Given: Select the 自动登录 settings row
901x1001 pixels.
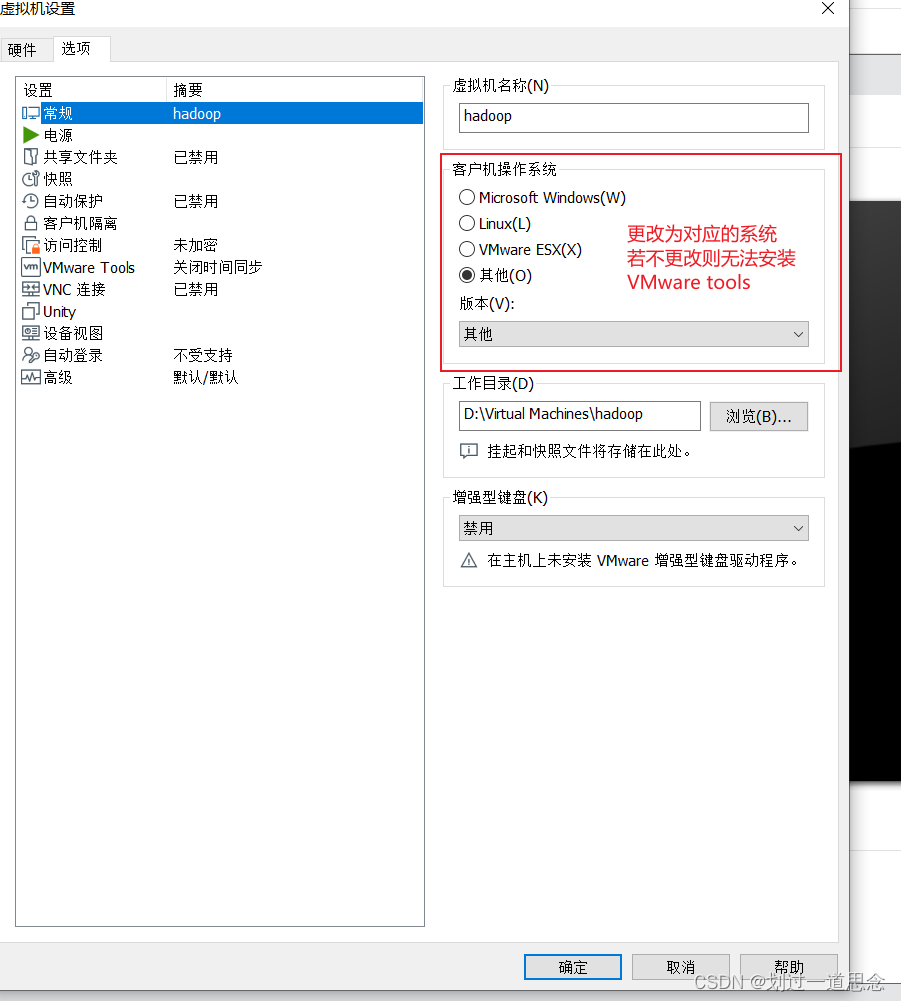Looking at the screenshot, I should [221, 355].
